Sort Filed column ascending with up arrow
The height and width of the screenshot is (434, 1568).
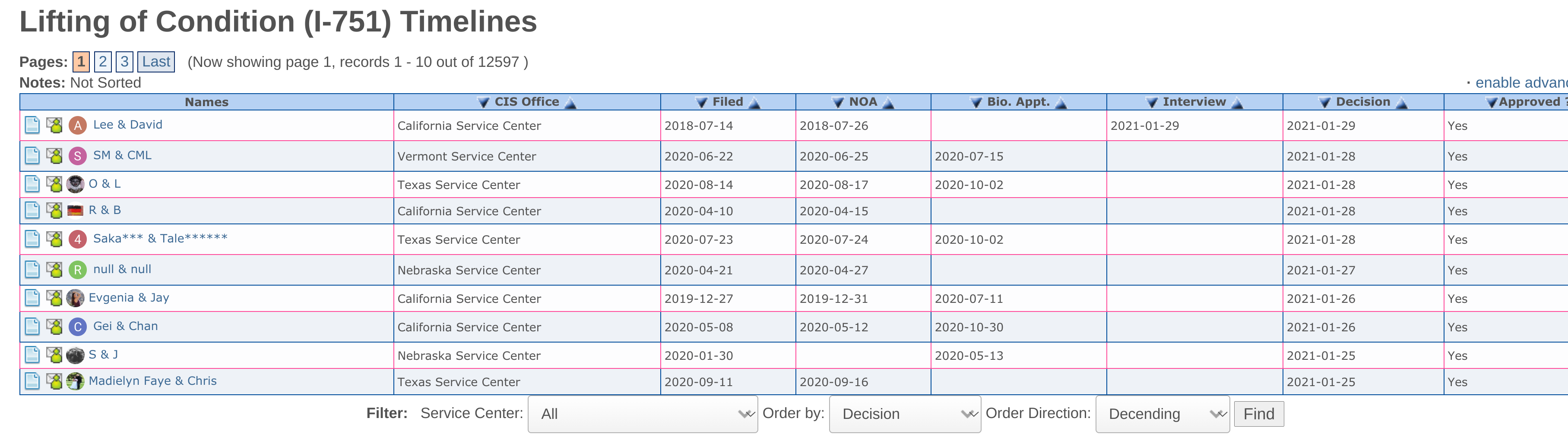pyautogui.click(x=755, y=103)
